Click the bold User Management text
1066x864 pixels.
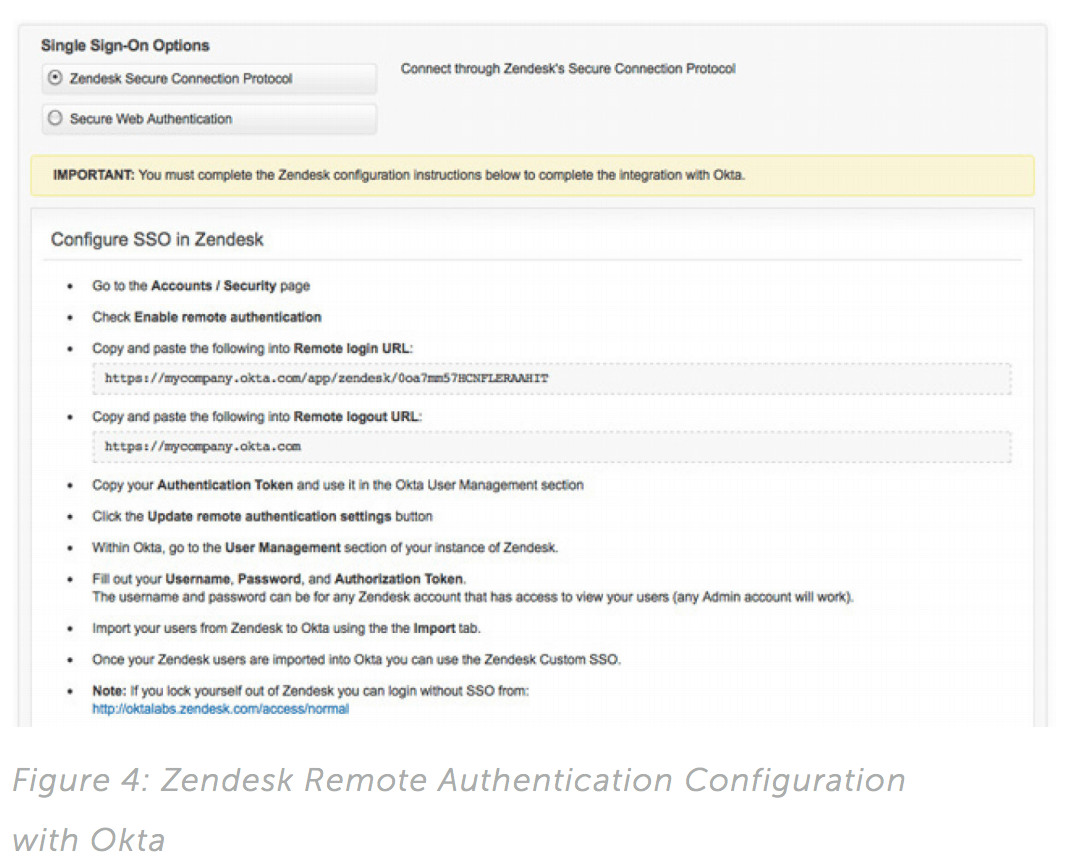pos(283,548)
